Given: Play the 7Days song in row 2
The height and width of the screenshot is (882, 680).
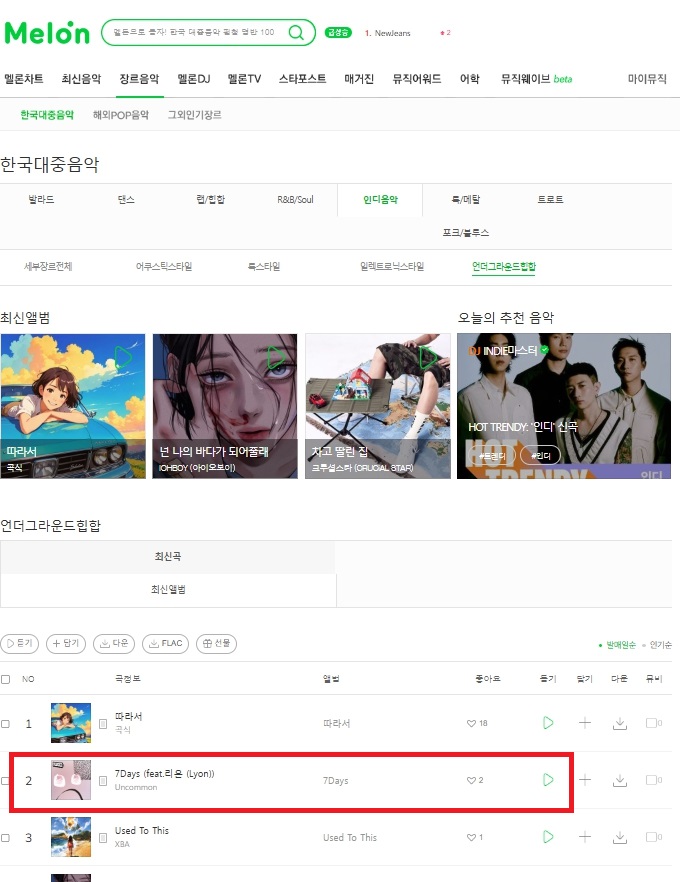Looking at the screenshot, I should (548, 780).
